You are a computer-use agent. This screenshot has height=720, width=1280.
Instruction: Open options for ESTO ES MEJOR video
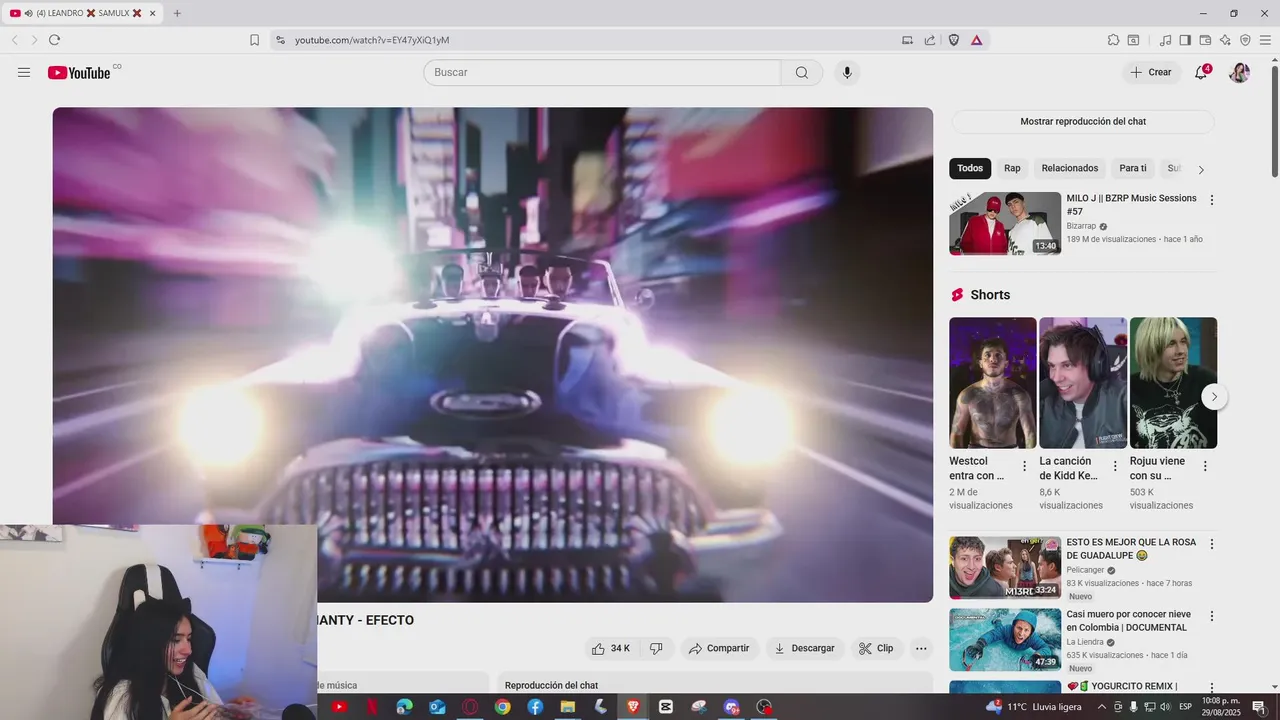(x=1212, y=545)
